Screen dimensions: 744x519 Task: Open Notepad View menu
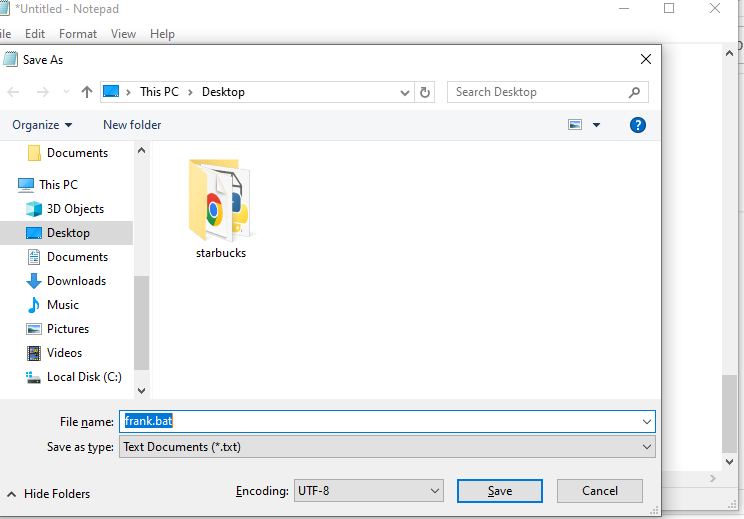click(123, 34)
